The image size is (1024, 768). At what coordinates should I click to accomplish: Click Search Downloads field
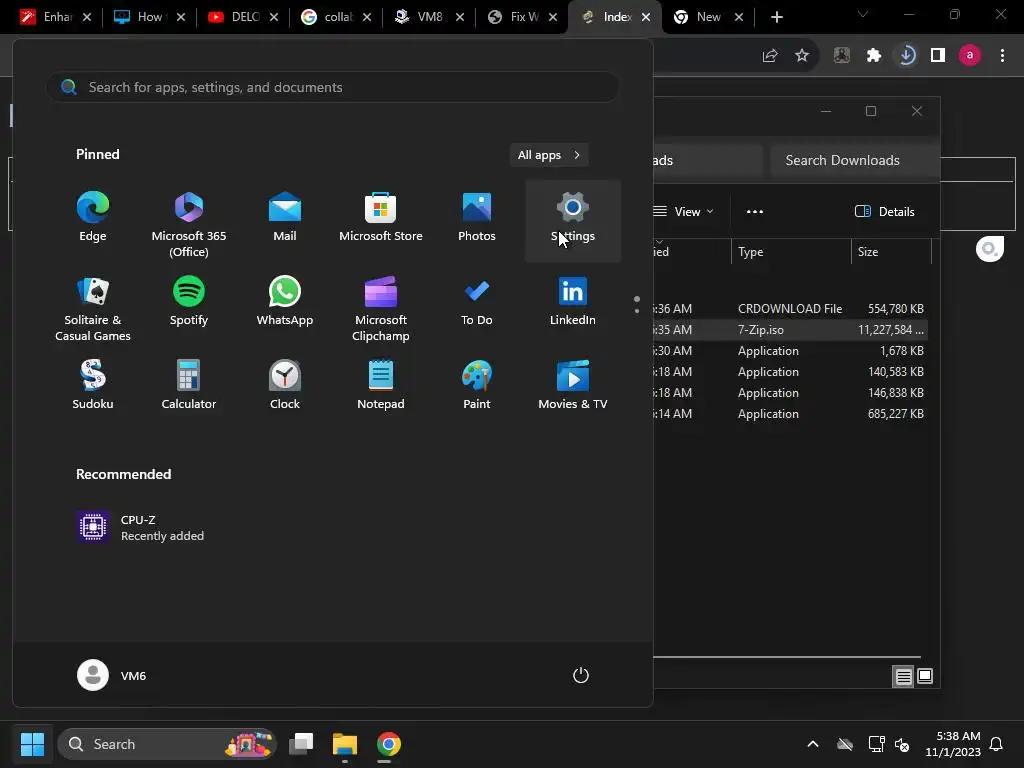point(855,160)
